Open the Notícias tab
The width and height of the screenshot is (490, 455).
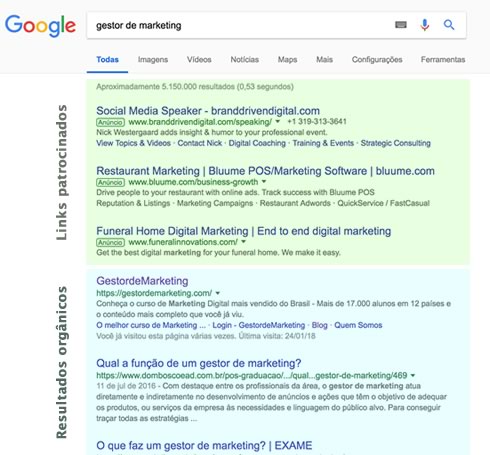click(x=245, y=60)
